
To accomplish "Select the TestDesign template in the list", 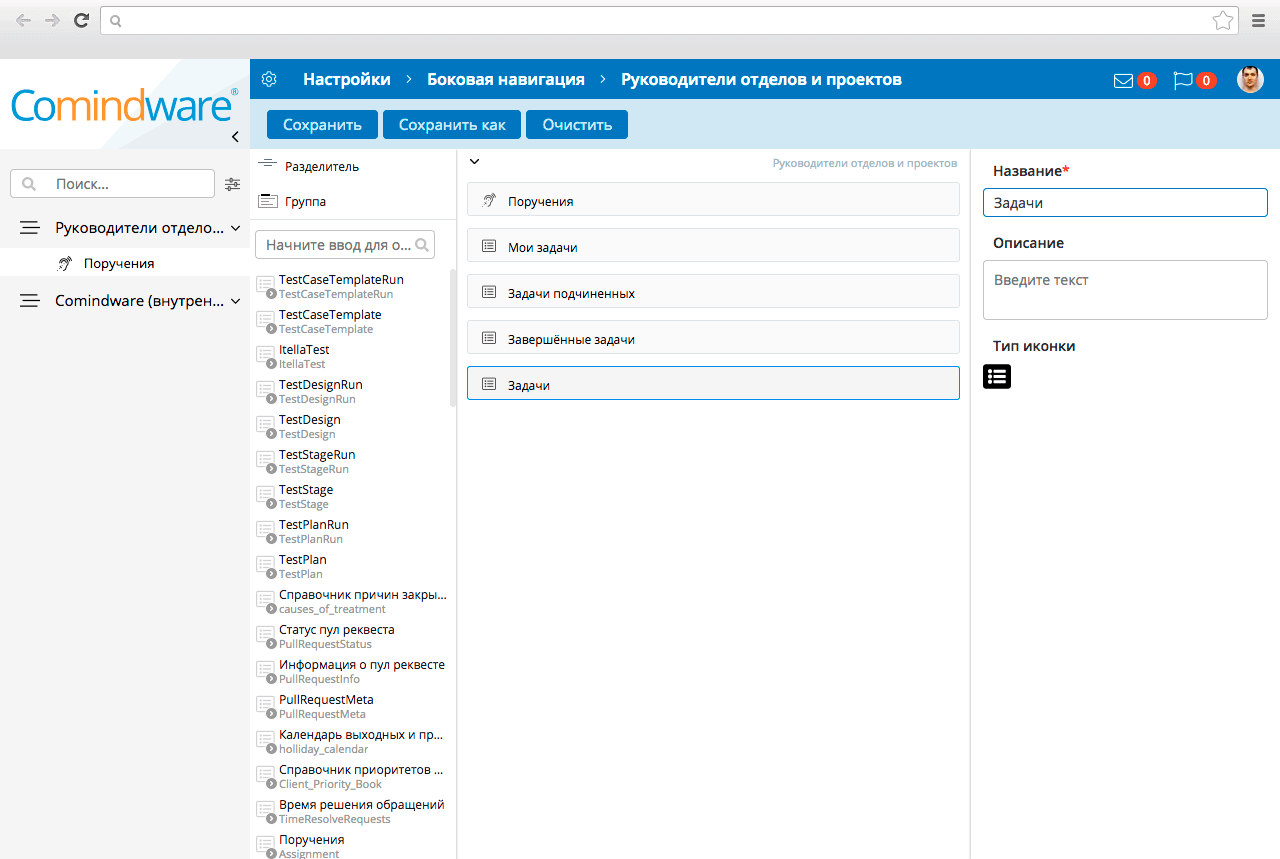I will [x=310, y=425].
